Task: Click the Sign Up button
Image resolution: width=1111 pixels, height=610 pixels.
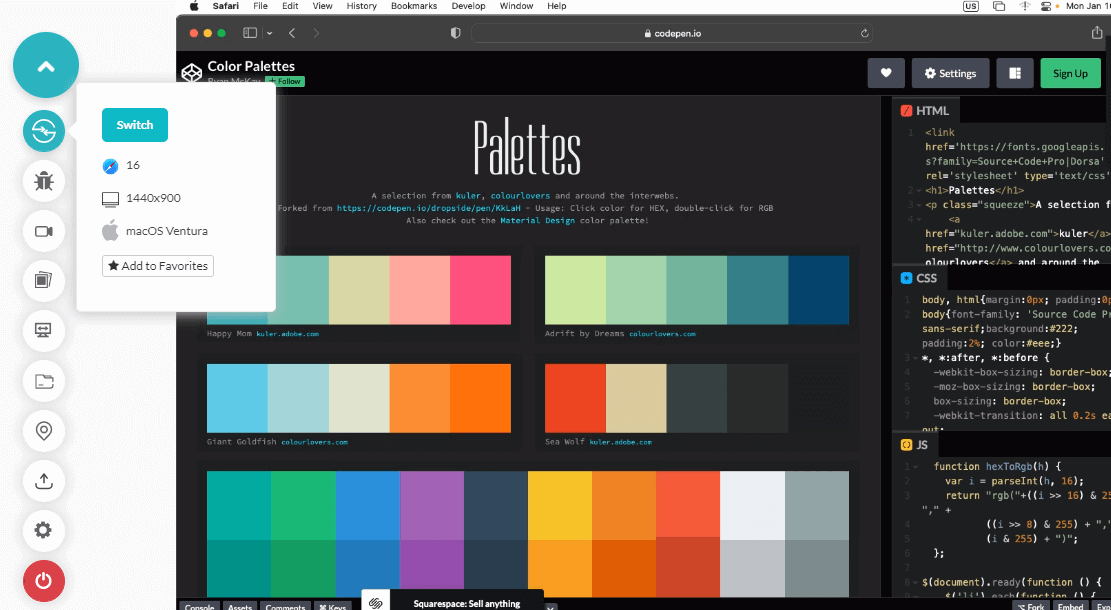Action: 1070,73
